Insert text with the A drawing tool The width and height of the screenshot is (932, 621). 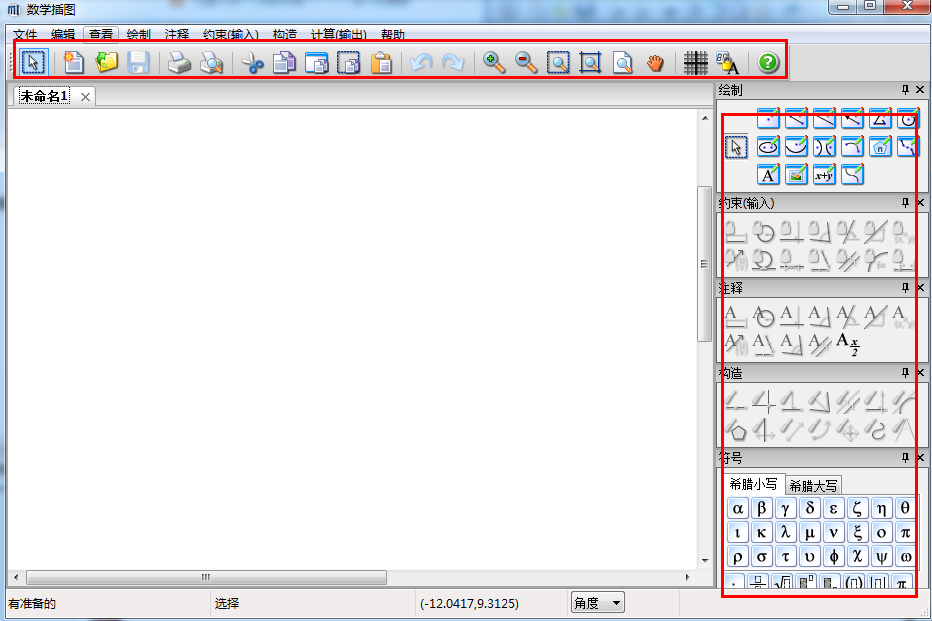768,175
